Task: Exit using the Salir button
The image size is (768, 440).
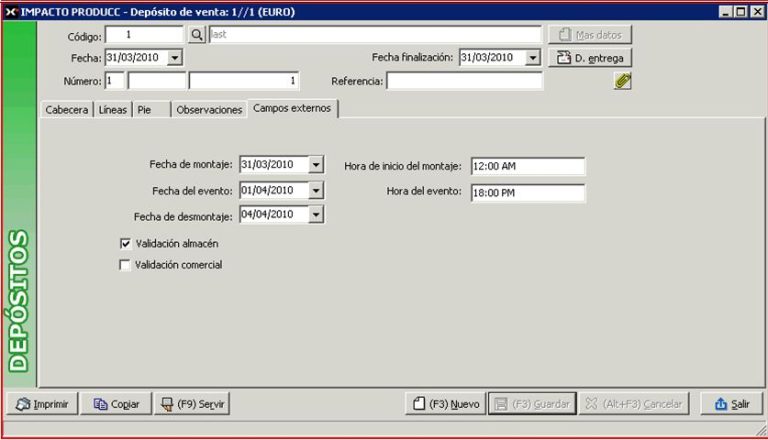Action: (x=731, y=404)
